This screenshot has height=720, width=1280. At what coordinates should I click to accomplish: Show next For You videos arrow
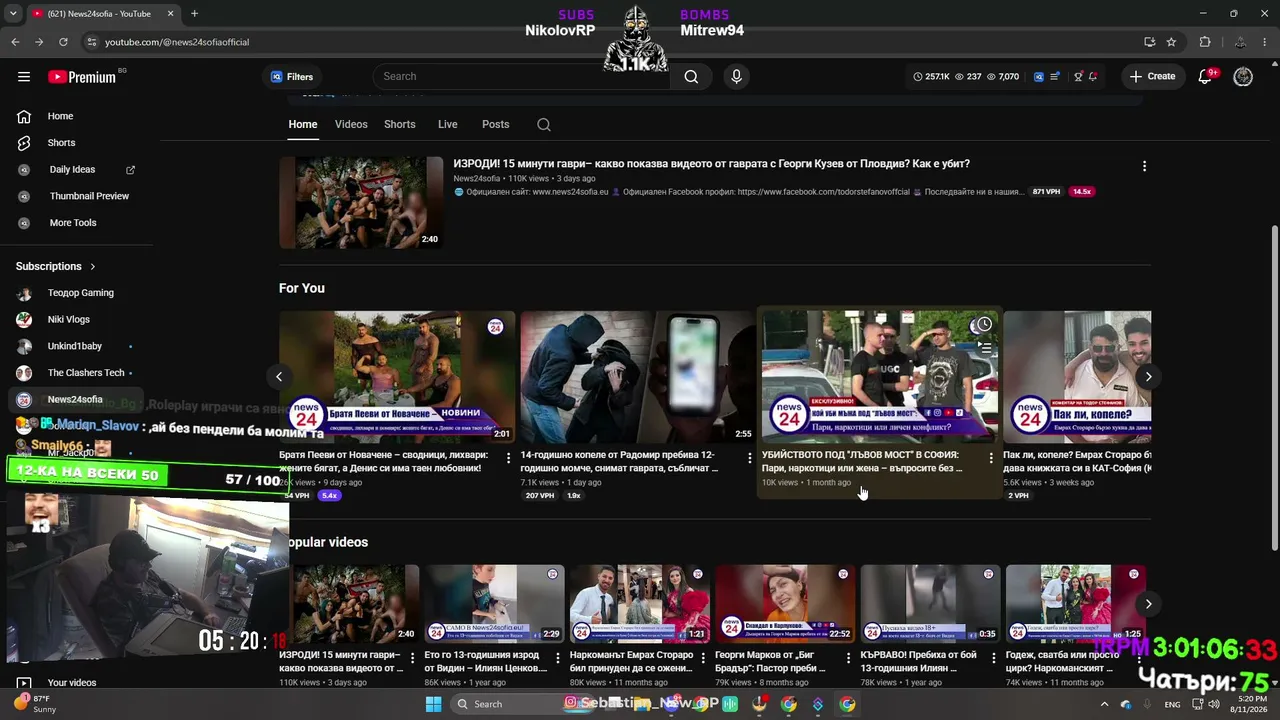[x=1148, y=377]
